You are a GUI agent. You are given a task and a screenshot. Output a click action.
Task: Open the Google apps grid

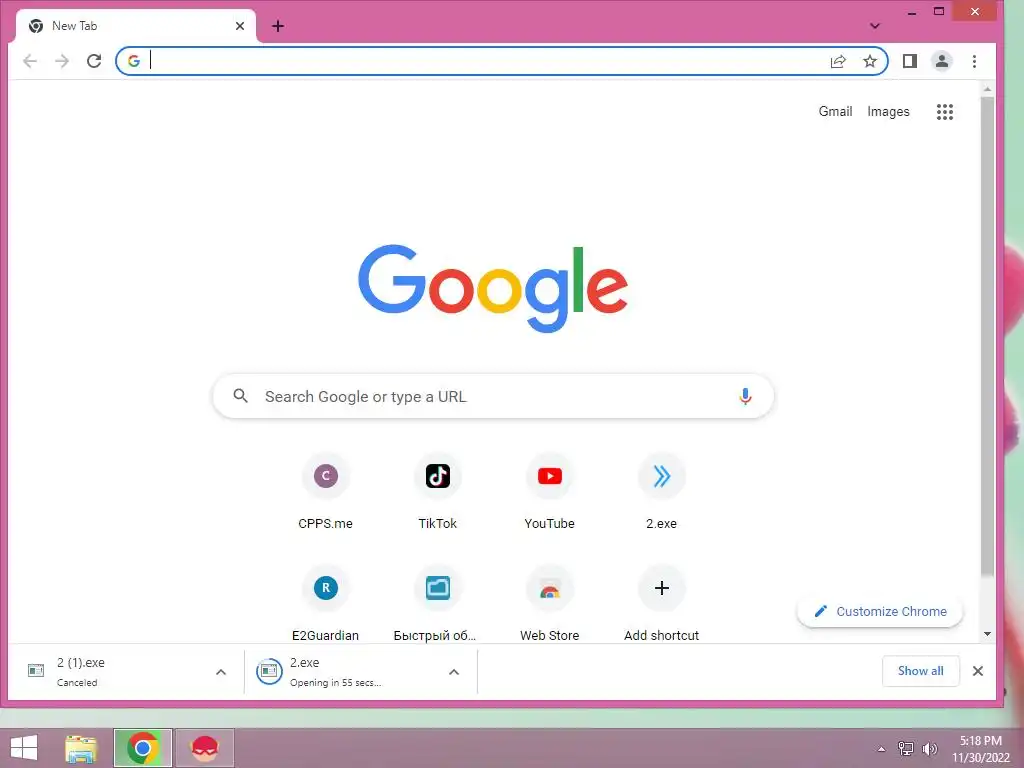[944, 112]
